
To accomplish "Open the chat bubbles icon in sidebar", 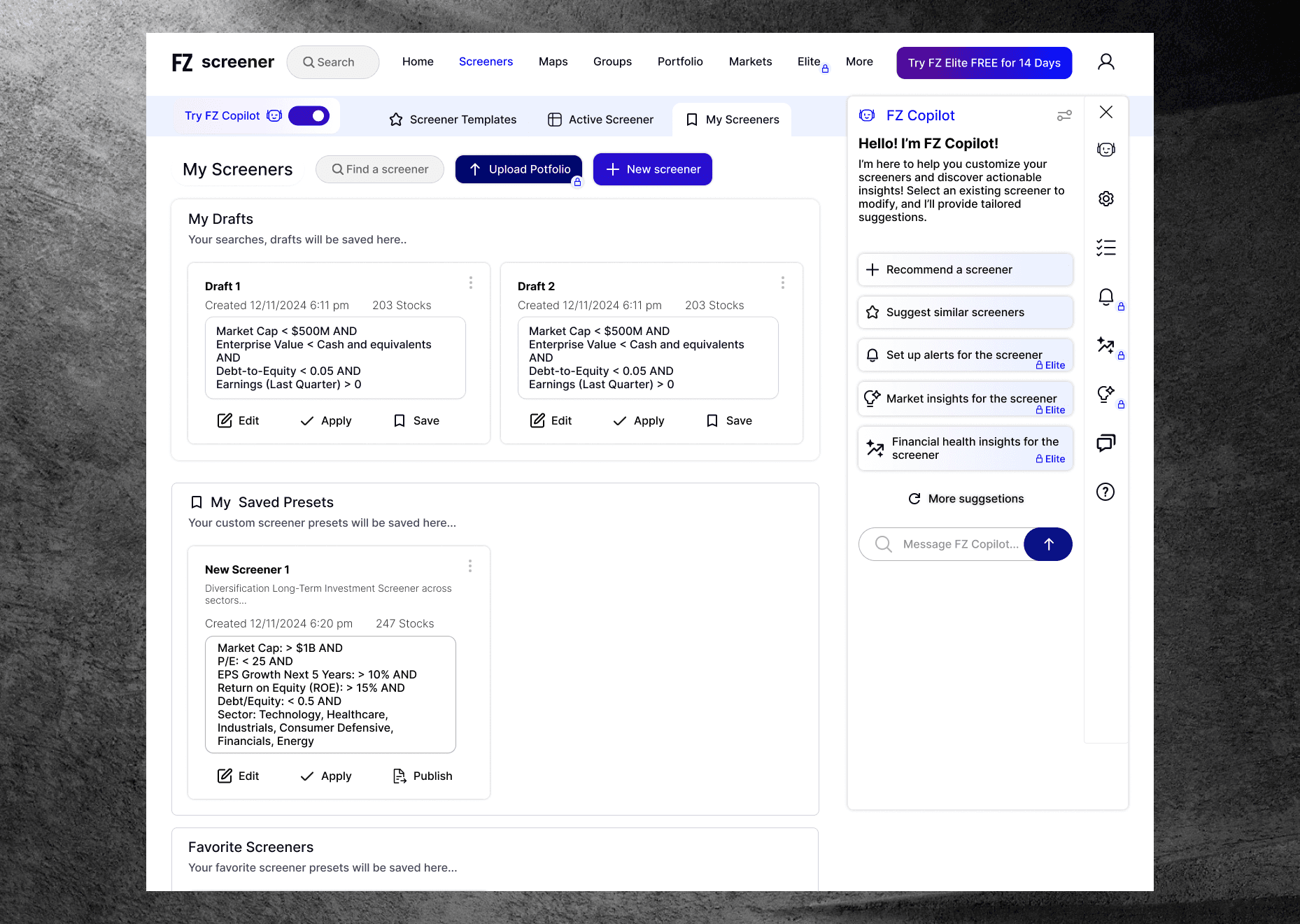I will point(1106,443).
